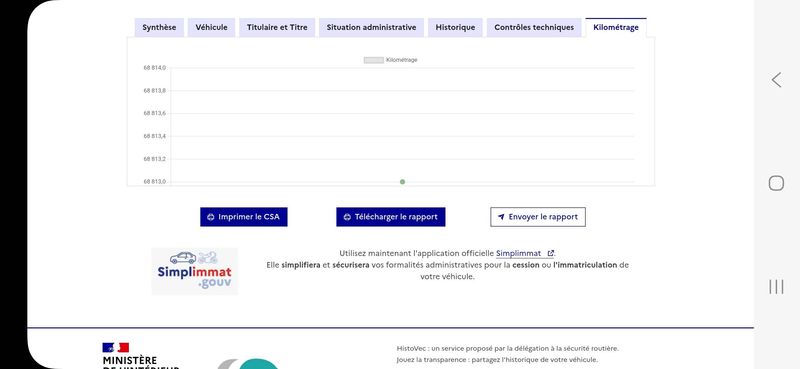Click Envoyer le rapport button
Image resolution: width=800 pixels, height=369 pixels.
(538, 217)
